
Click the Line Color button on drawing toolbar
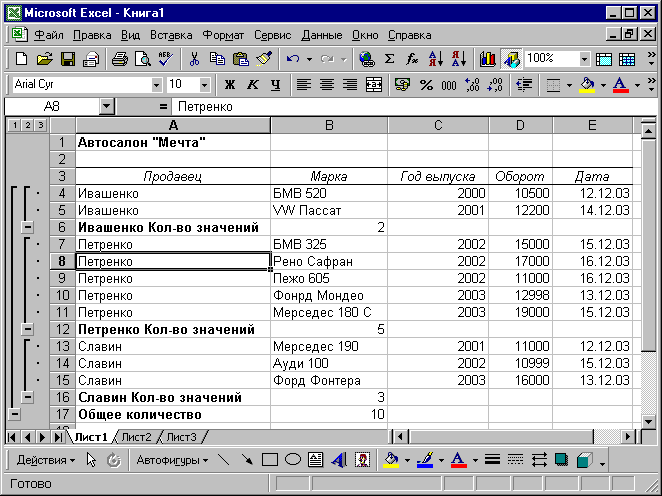[x=425, y=460]
